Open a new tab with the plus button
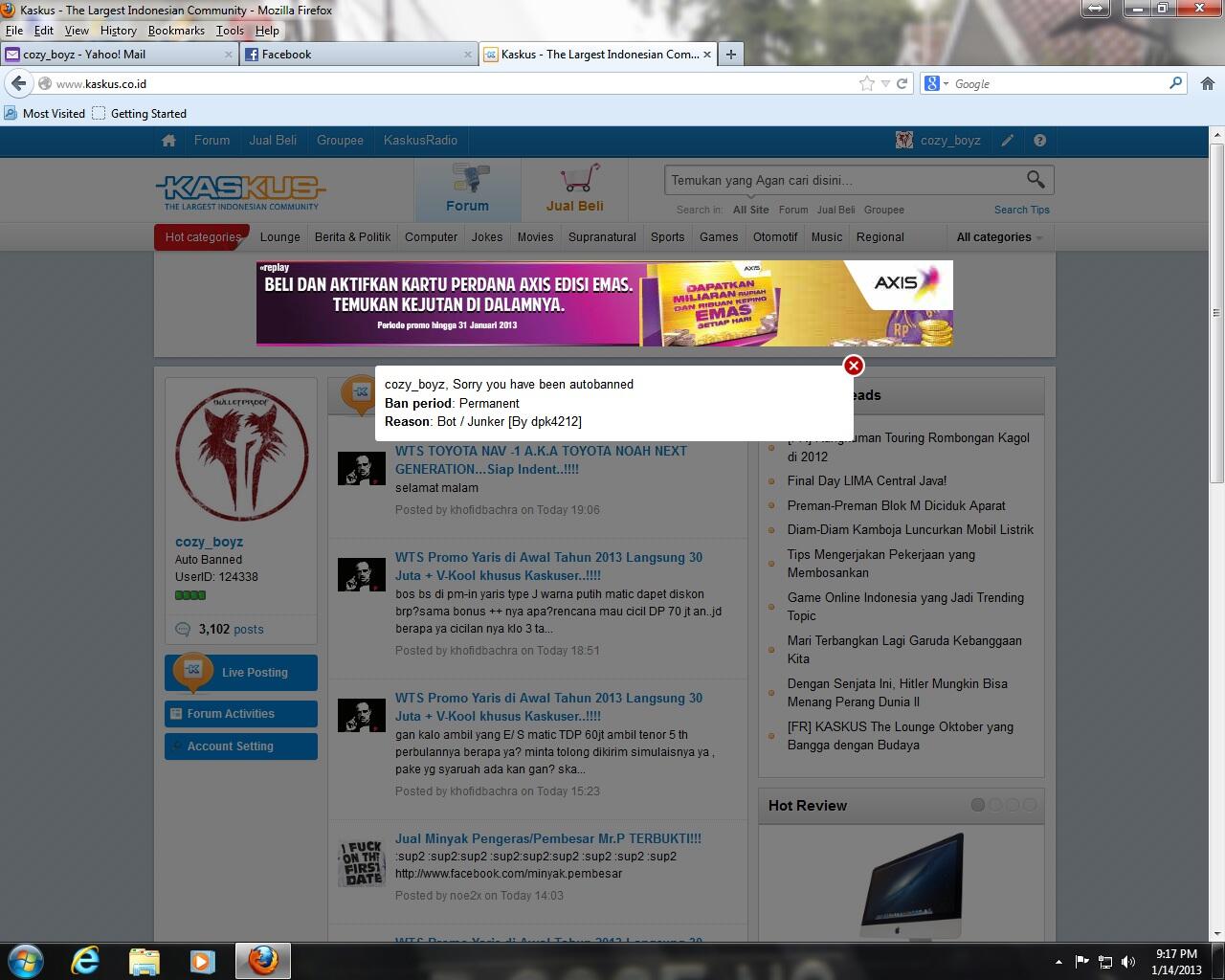Screen dimensions: 1225x980 point(731,55)
